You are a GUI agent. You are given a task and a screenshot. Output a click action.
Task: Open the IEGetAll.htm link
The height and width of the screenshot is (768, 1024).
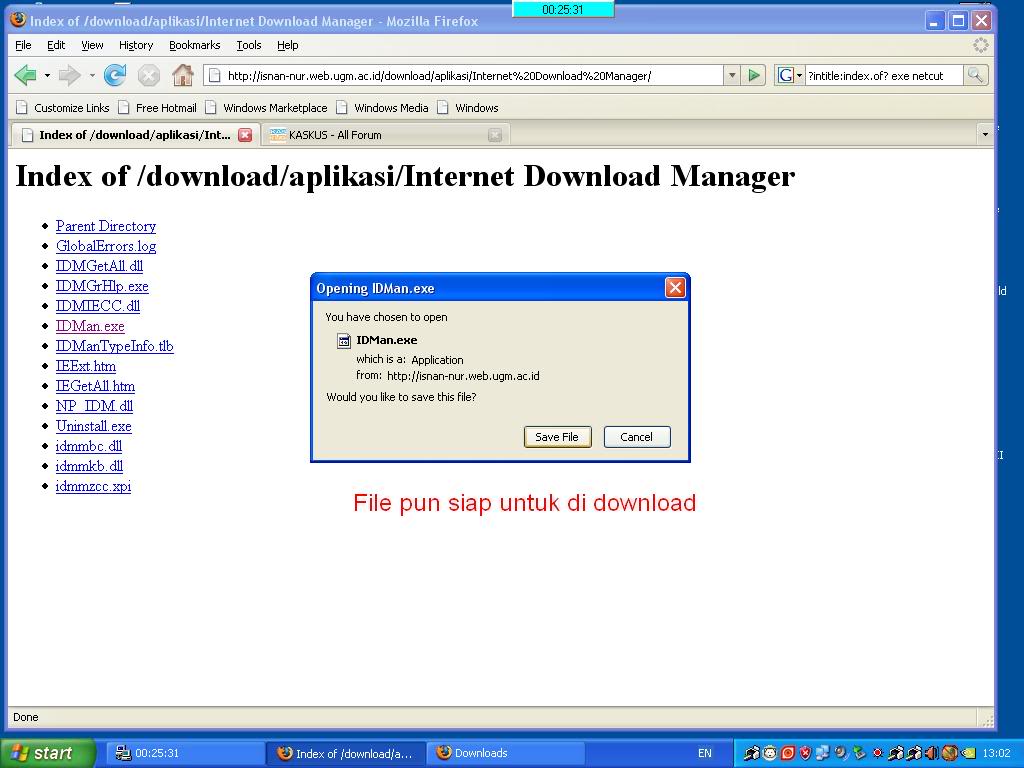(x=95, y=386)
